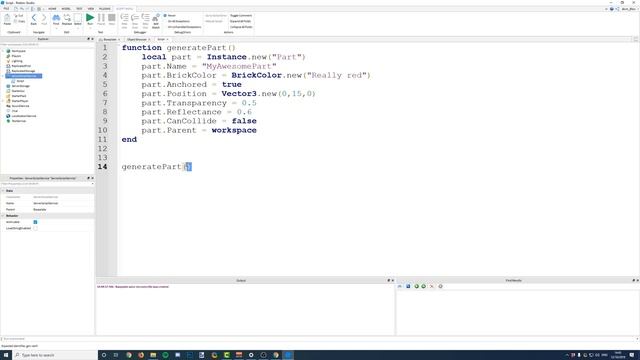Click the Step Out debugger icon
Screen dimensions: 640x360
[145, 20]
